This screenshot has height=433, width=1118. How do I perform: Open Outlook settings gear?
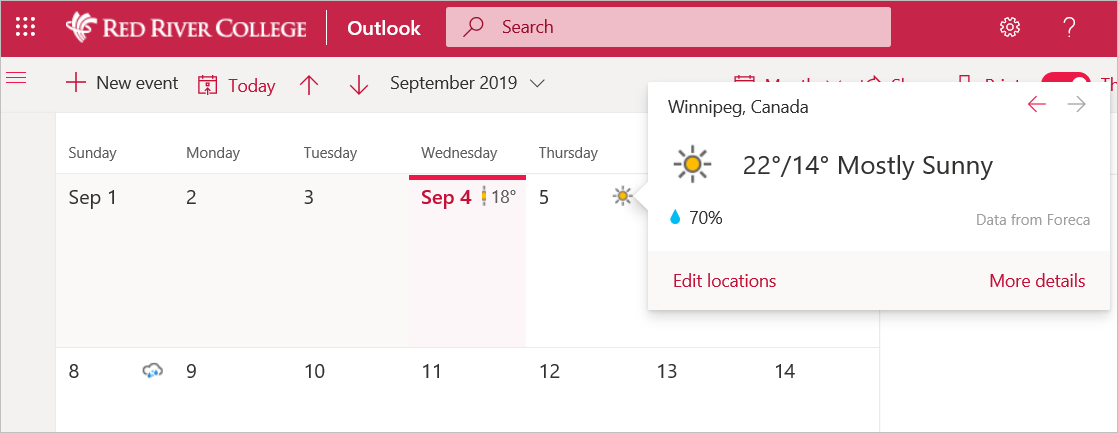point(1010,27)
